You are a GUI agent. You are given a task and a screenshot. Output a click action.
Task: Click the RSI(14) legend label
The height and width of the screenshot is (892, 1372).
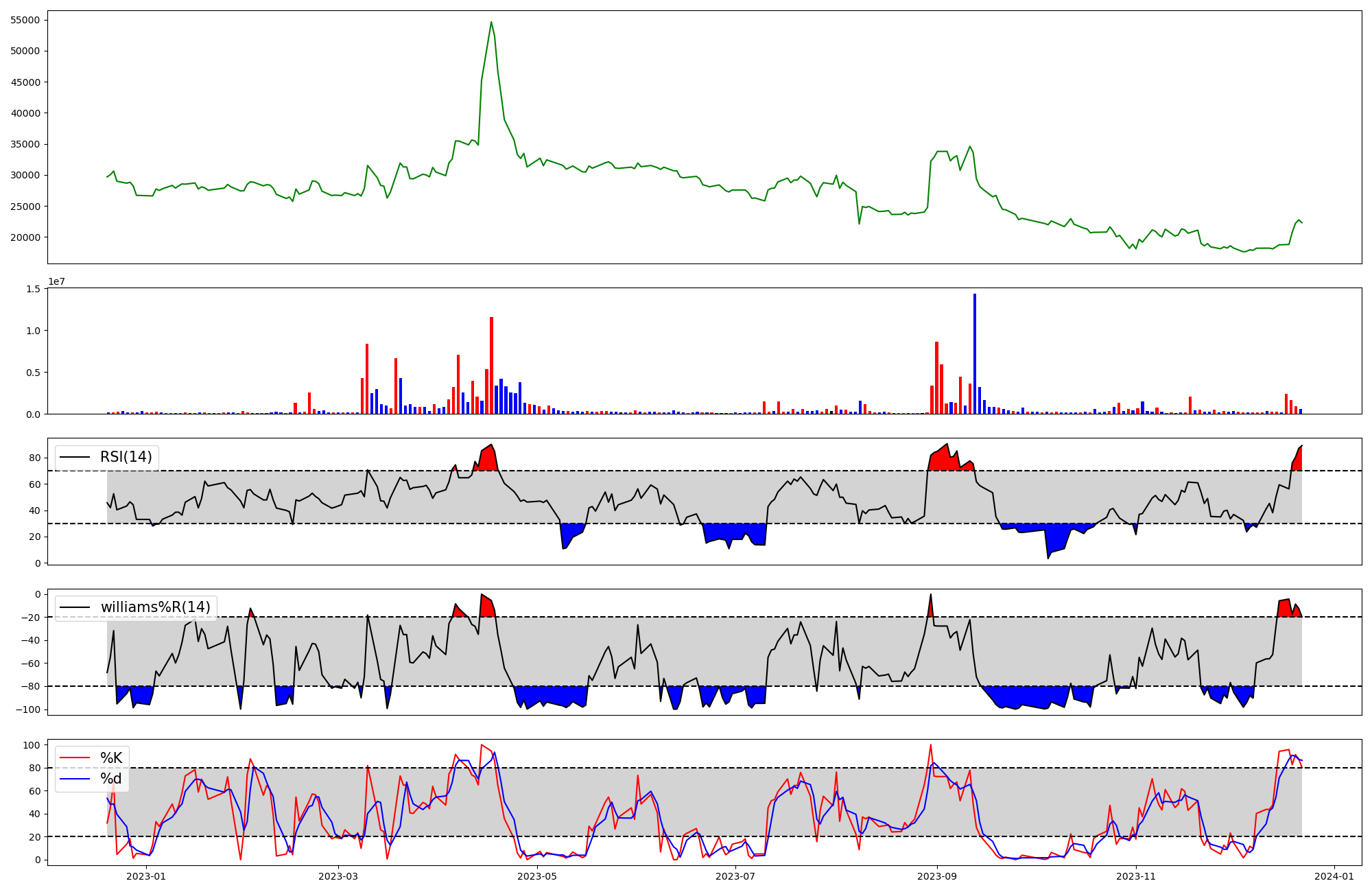point(126,457)
